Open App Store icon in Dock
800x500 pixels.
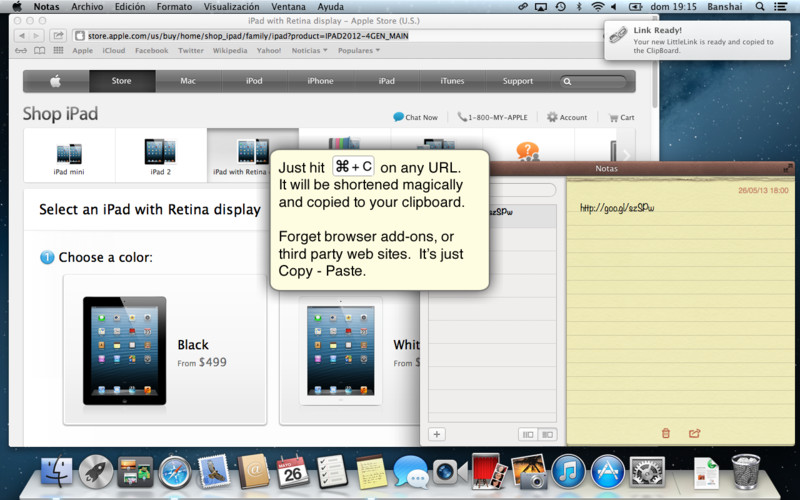[607, 471]
